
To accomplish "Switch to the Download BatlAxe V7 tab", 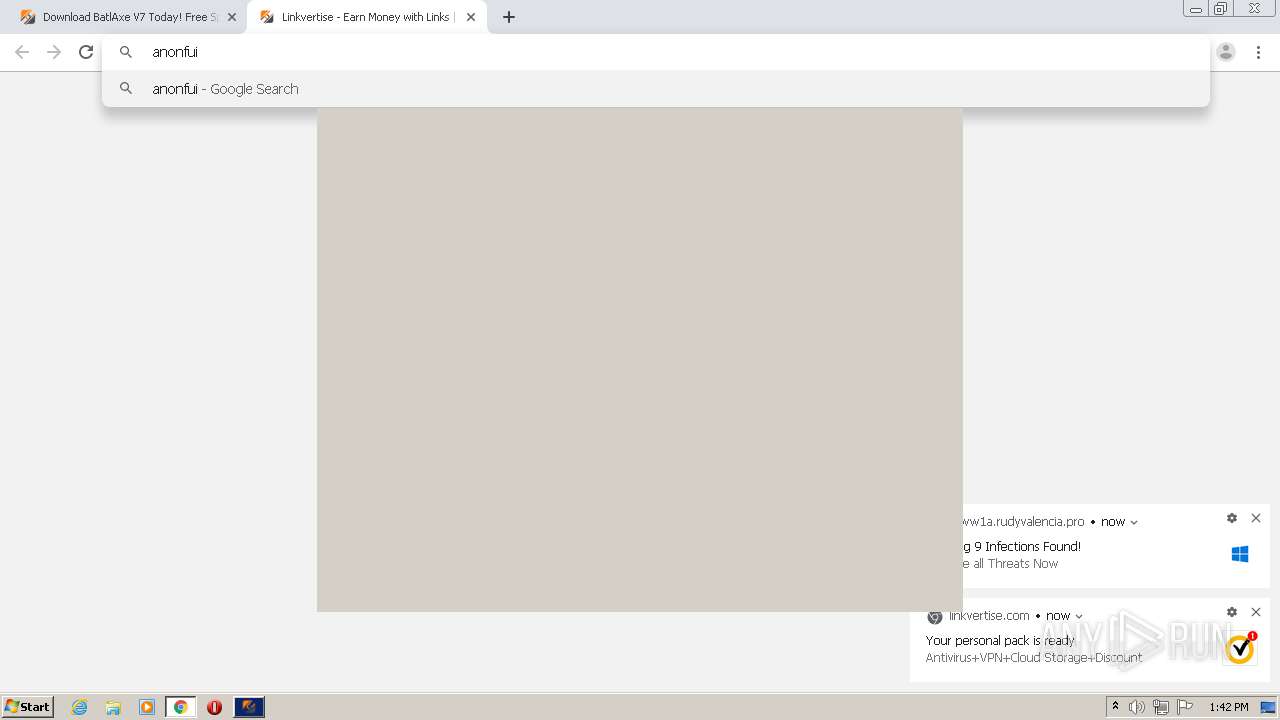I will (123, 17).
